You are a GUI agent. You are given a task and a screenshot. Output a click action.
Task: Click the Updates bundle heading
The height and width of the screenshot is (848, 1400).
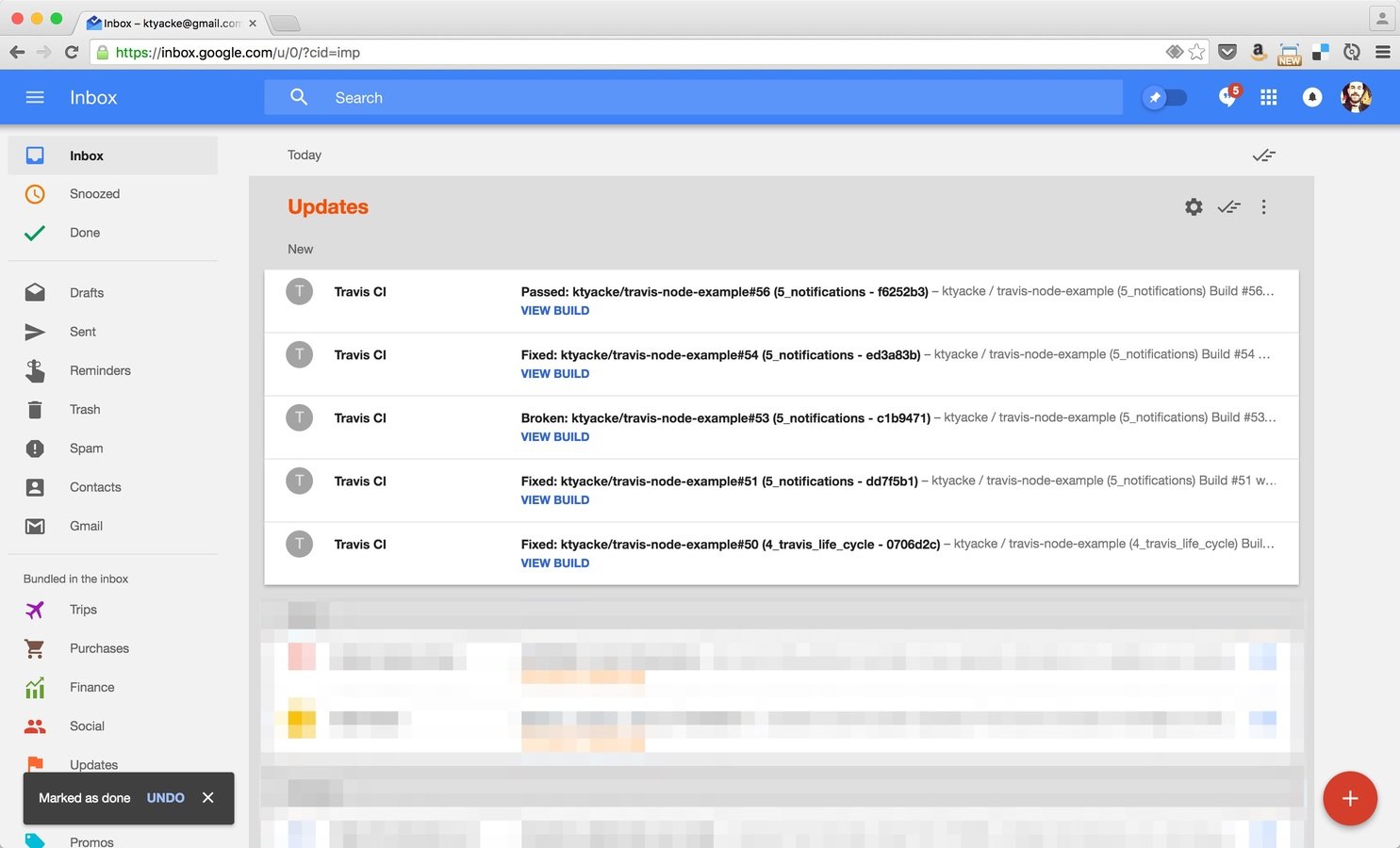pyautogui.click(x=328, y=206)
